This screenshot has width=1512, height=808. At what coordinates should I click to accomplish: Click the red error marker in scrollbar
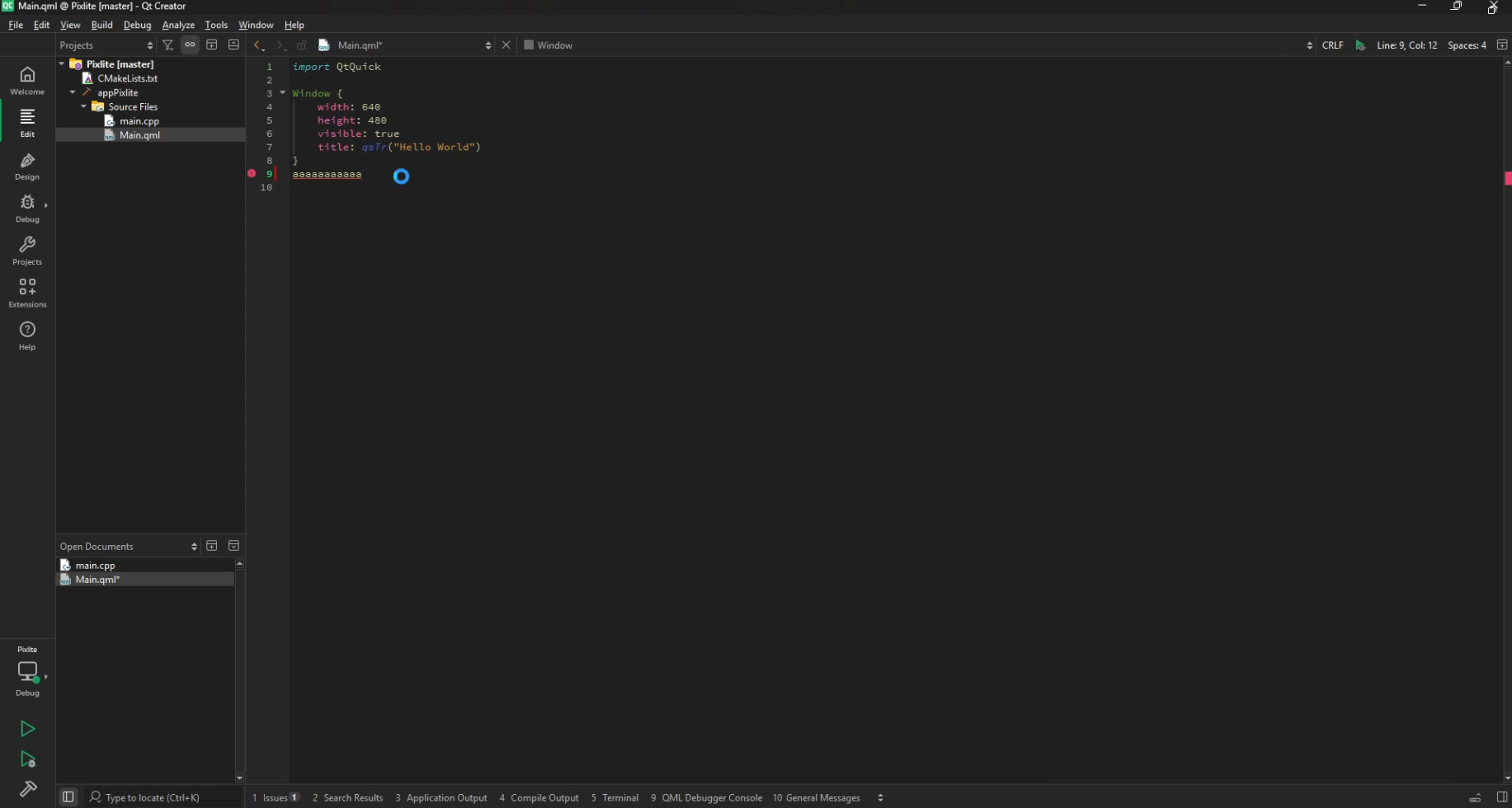(x=1508, y=178)
